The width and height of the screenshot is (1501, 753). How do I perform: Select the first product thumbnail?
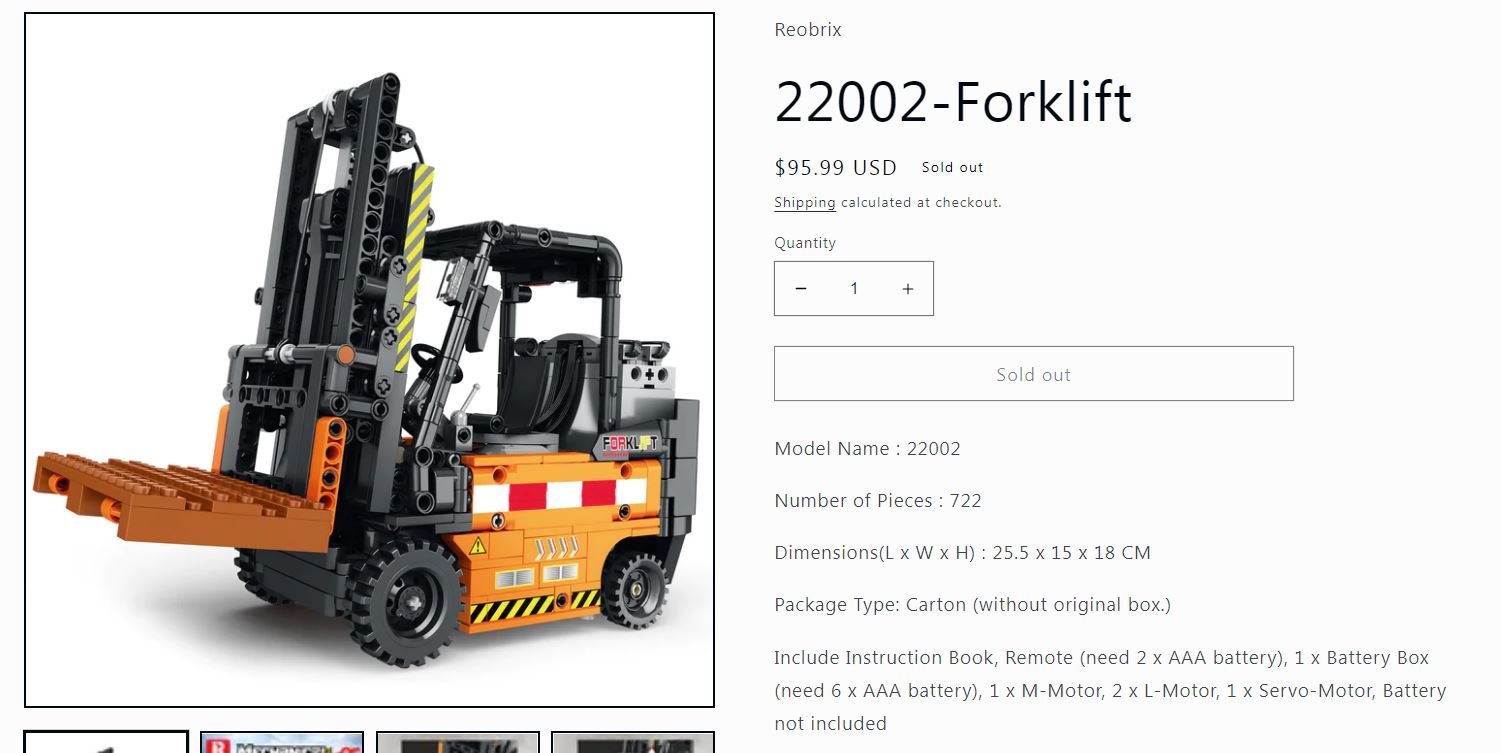coord(106,742)
